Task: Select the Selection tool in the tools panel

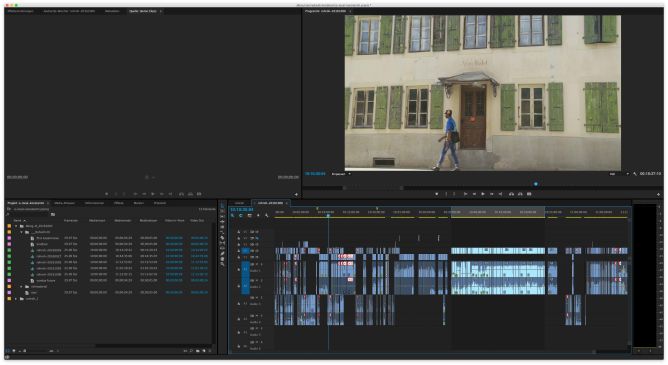Action: 222,206
